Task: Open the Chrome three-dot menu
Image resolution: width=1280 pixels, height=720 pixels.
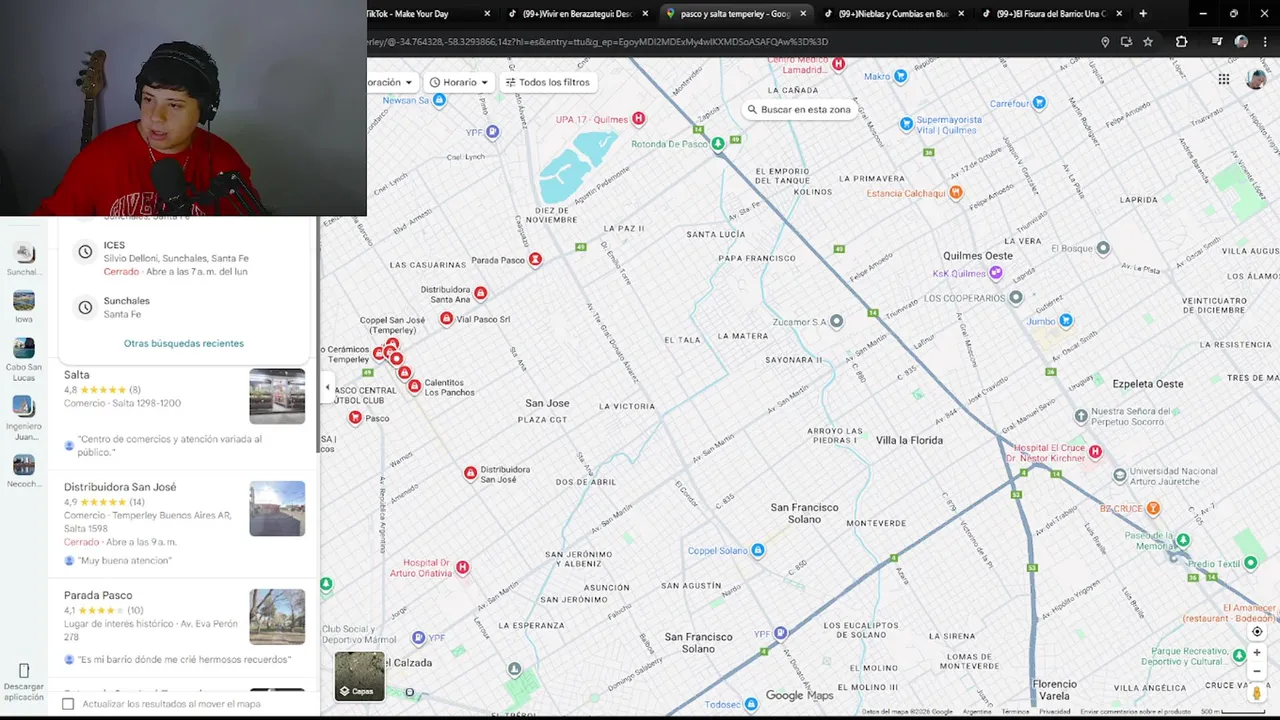Action: (1264, 42)
